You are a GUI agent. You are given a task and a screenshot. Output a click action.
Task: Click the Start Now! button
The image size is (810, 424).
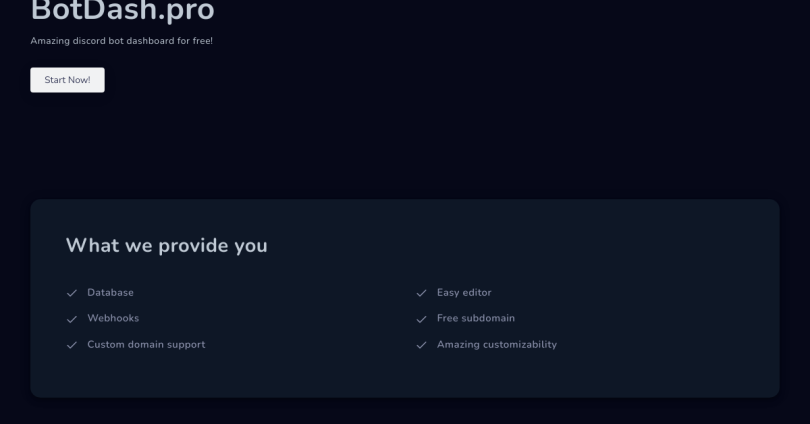pyautogui.click(x=67, y=80)
